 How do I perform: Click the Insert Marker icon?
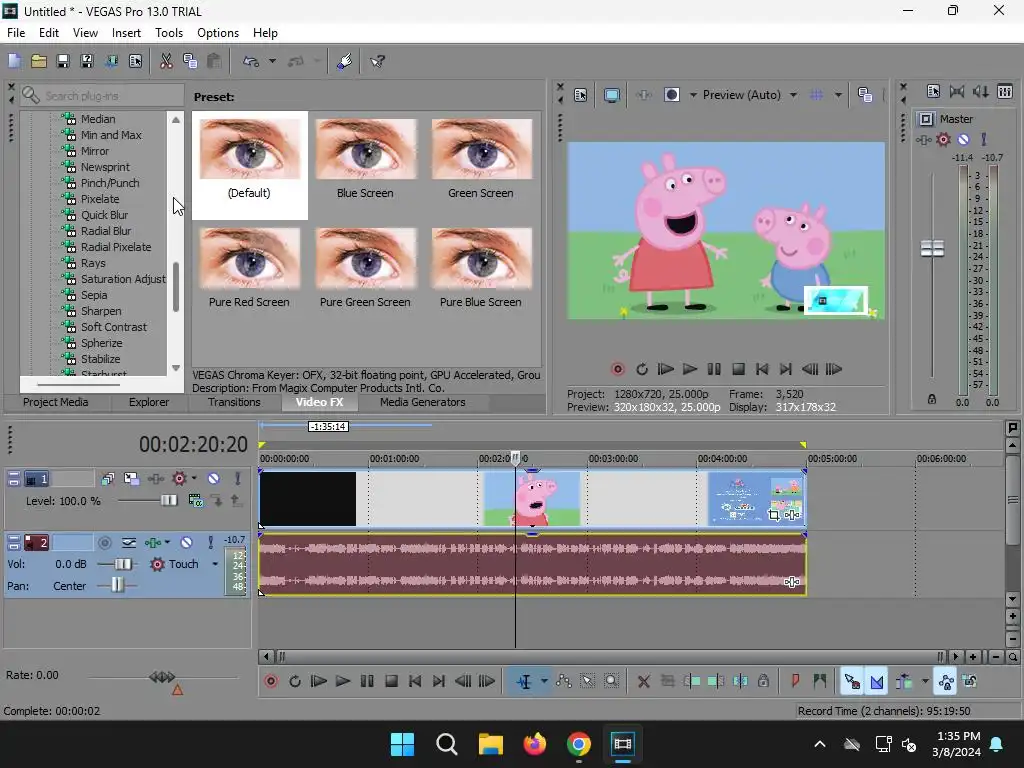[x=795, y=682]
